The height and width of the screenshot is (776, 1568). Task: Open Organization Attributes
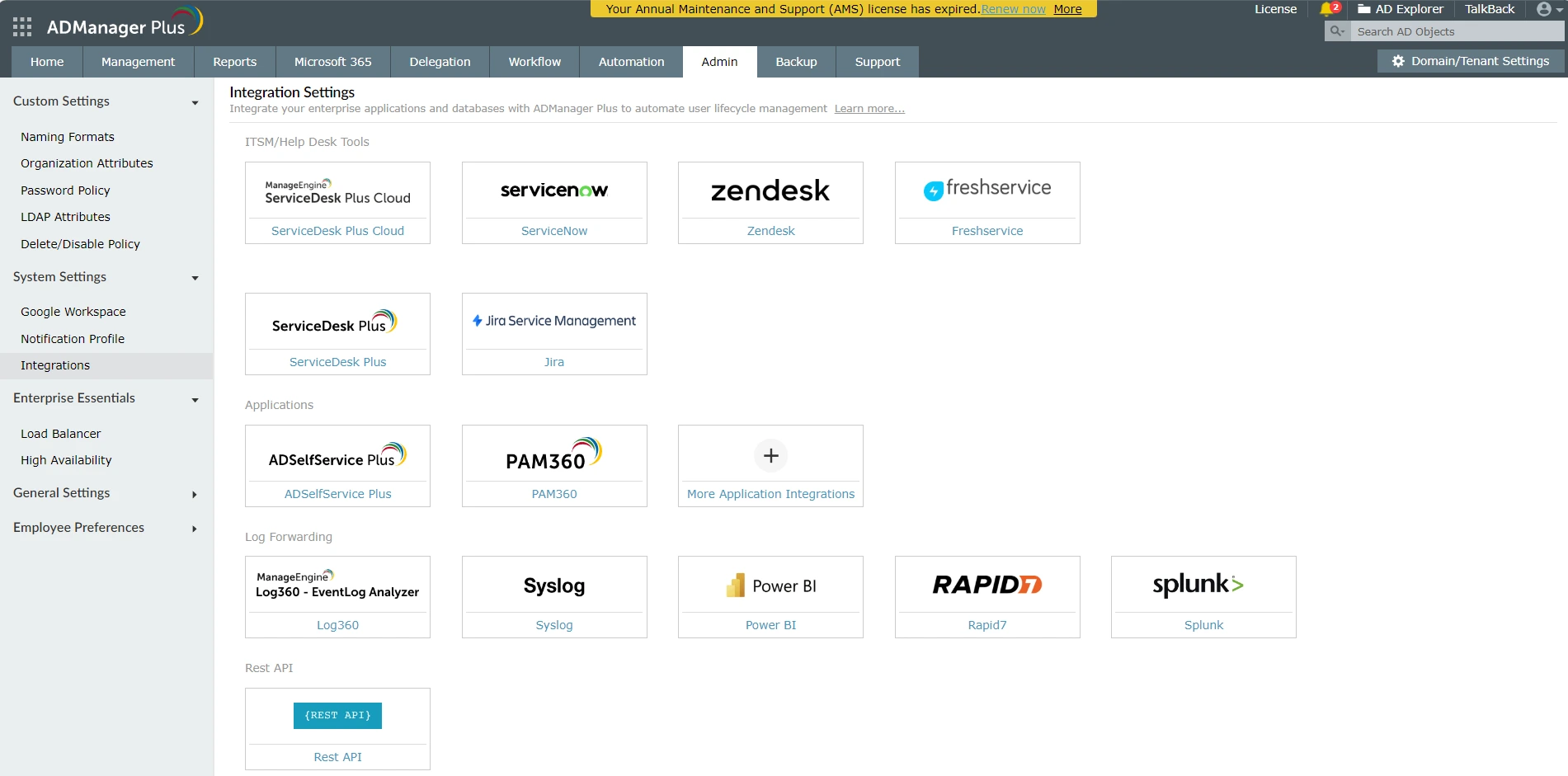pos(87,163)
